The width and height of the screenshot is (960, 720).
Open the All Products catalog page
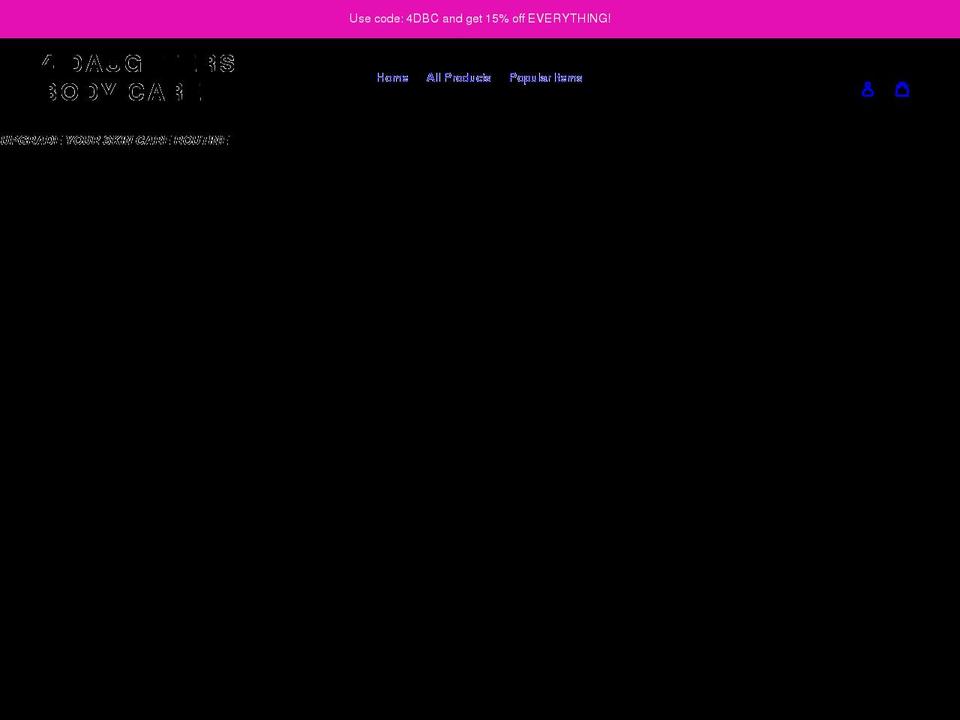[x=459, y=77]
